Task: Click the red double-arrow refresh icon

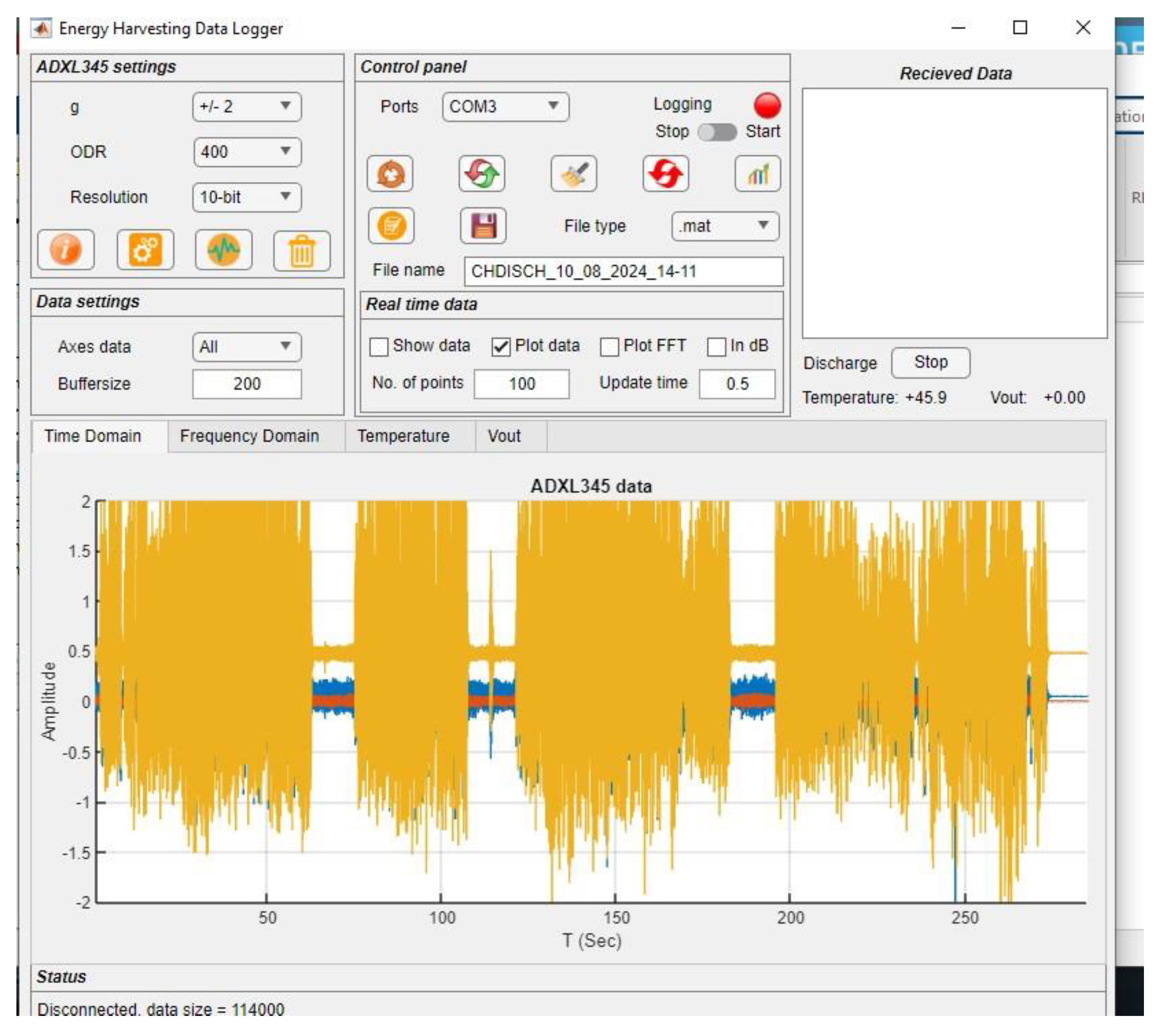Action: pos(665,174)
